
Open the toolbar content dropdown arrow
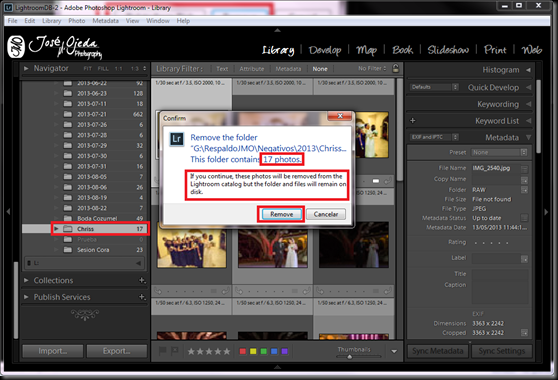click(394, 351)
